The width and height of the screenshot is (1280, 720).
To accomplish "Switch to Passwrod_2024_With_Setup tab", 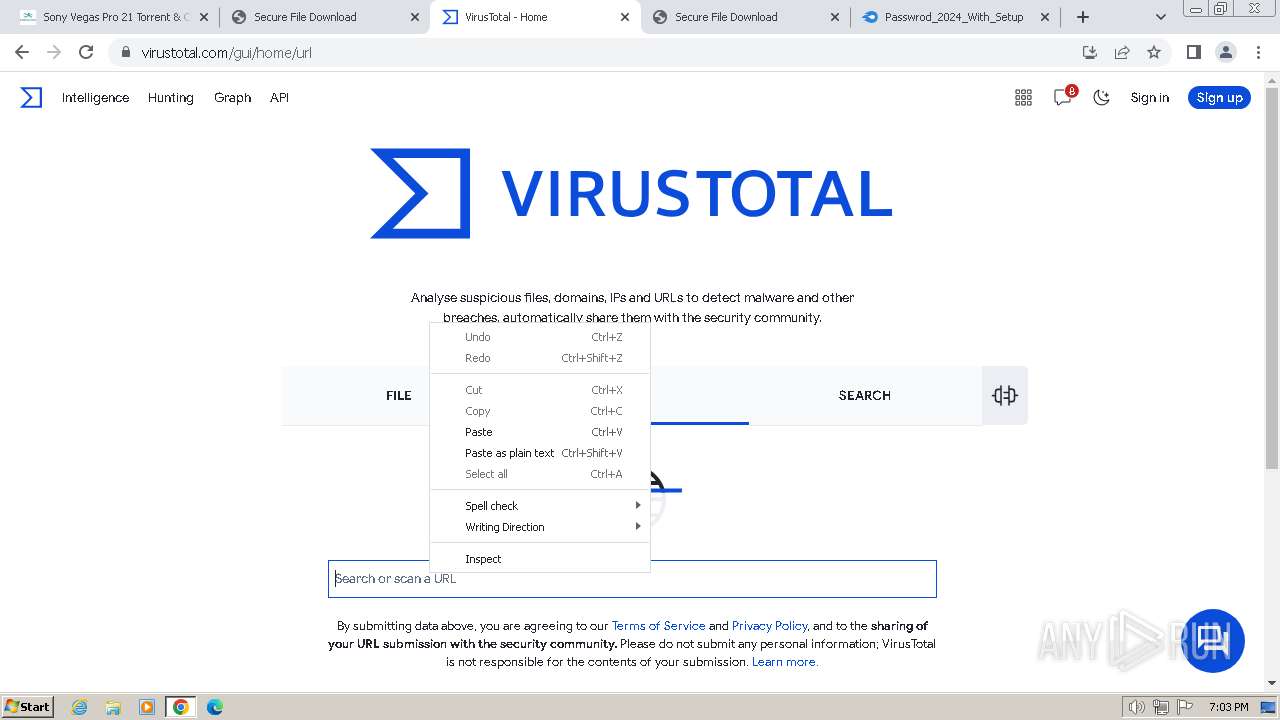I will pos(954,17).
